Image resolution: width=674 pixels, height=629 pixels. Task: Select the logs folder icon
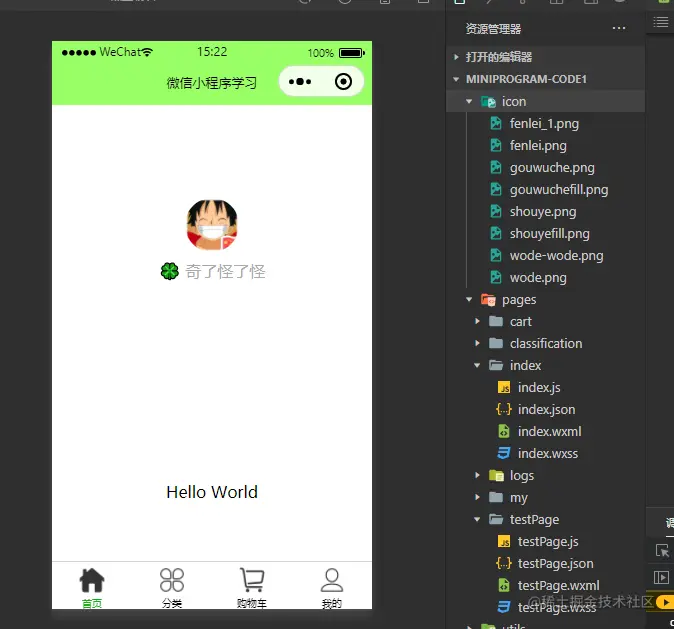(496, 476)
